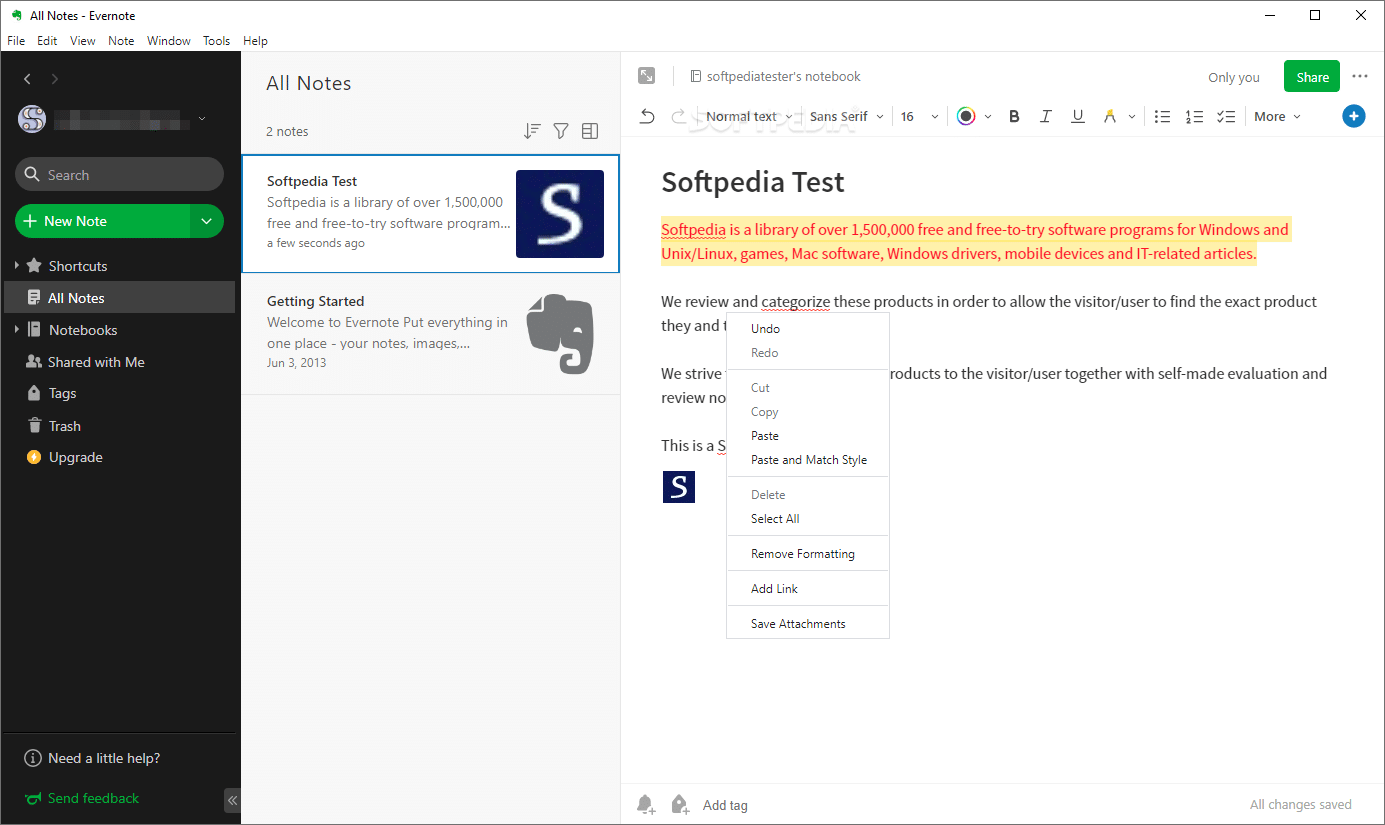Collapse the sidebar with the double chevron
Image resolution: width=1385 pixels, height=825 pixels.
tap(232, 800)
